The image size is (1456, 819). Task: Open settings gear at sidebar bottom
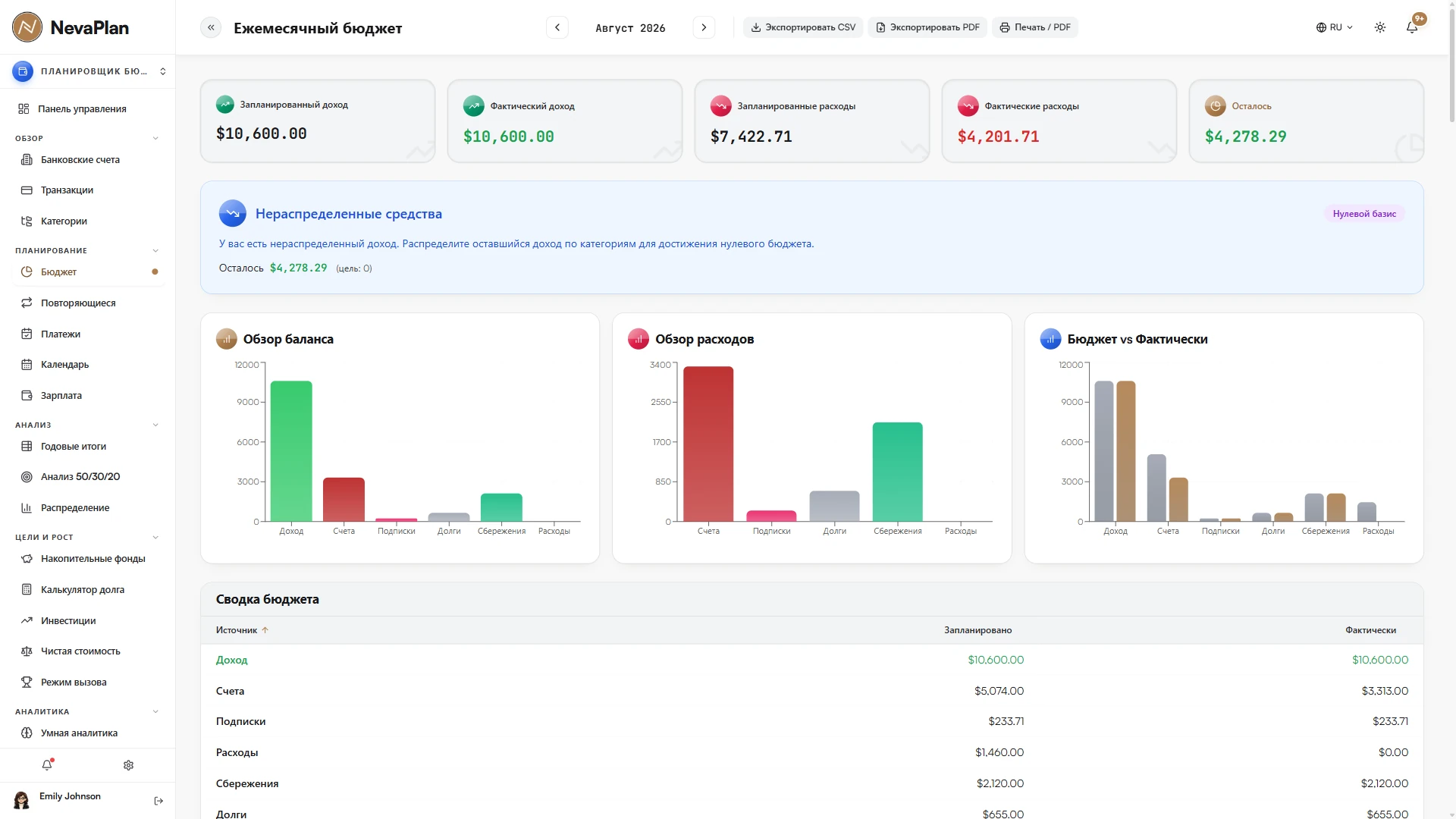(128, 765)
